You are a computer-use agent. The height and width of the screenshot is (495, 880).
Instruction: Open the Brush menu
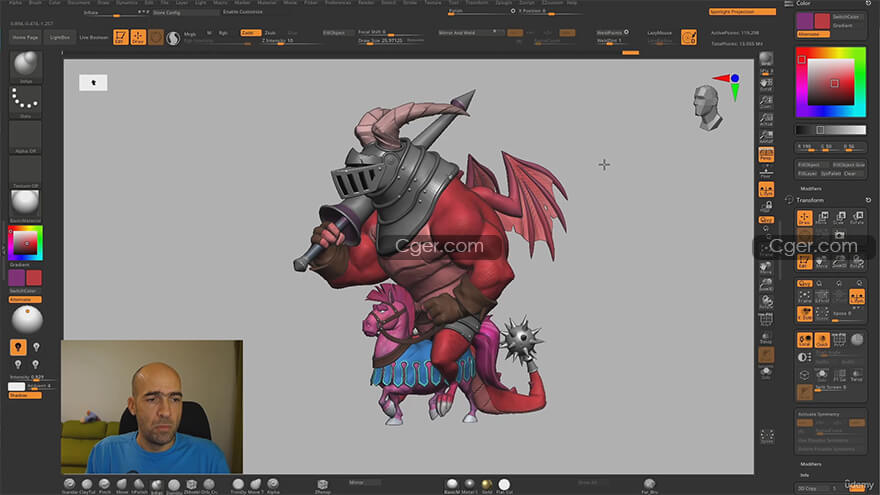click(x=35, y=3)
